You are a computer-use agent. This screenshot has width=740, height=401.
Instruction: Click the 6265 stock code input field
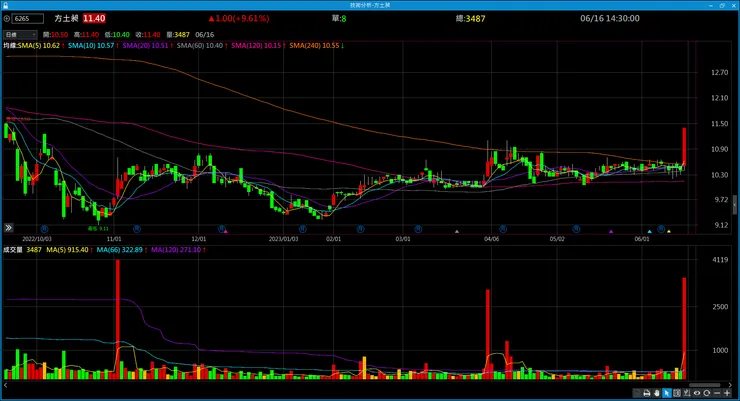click(x=27, y=19)
